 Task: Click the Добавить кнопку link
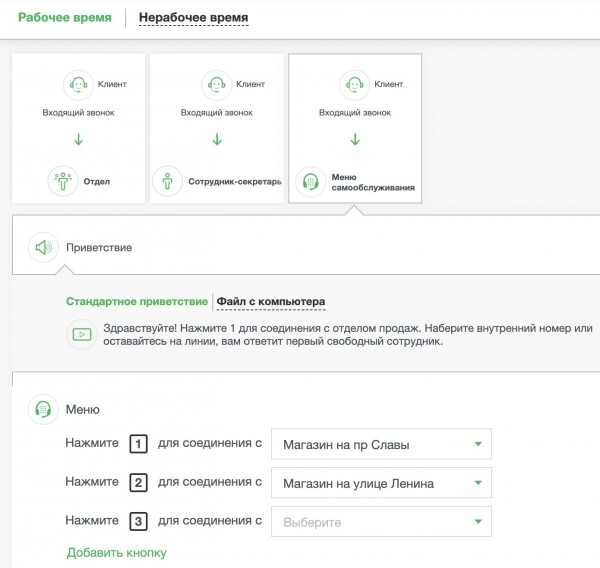[116, 553]
